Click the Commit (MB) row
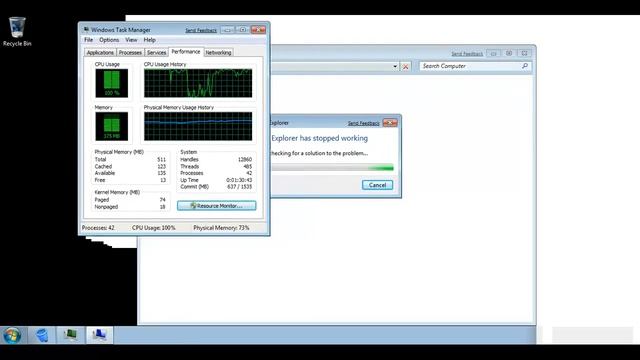The width and height of the screenshot is (640, 360). coord(216,187)
